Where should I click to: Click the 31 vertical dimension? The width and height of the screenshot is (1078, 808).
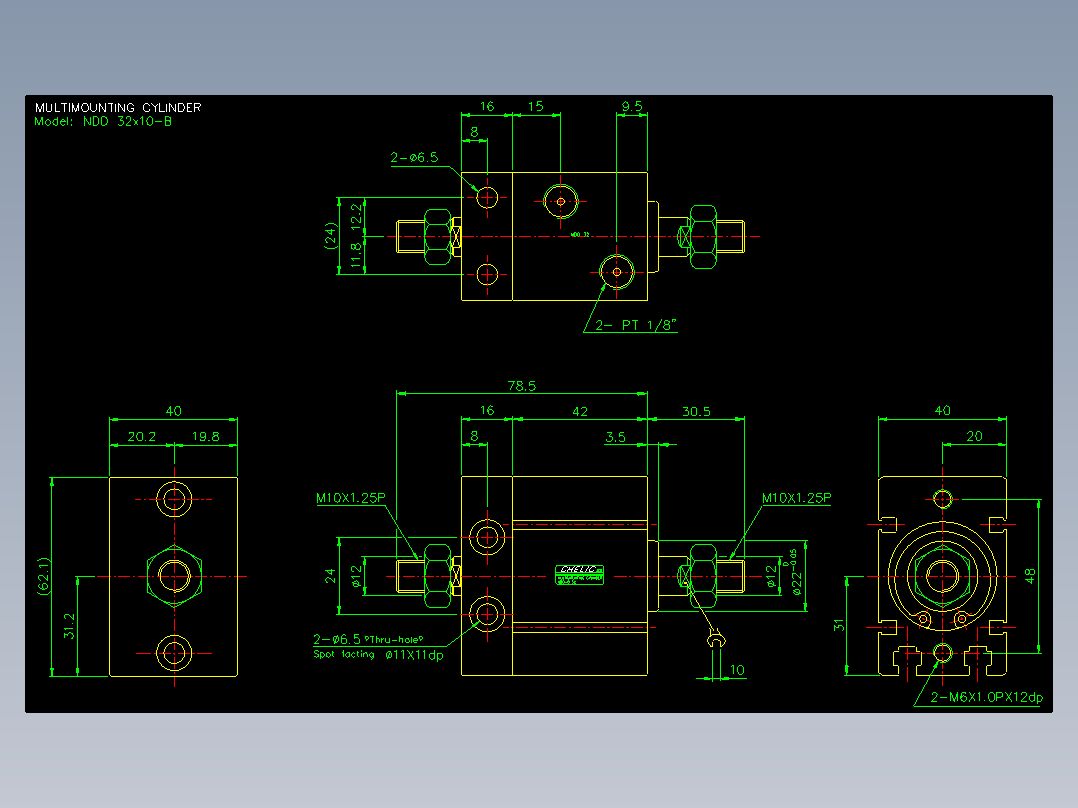click(839, 625)
